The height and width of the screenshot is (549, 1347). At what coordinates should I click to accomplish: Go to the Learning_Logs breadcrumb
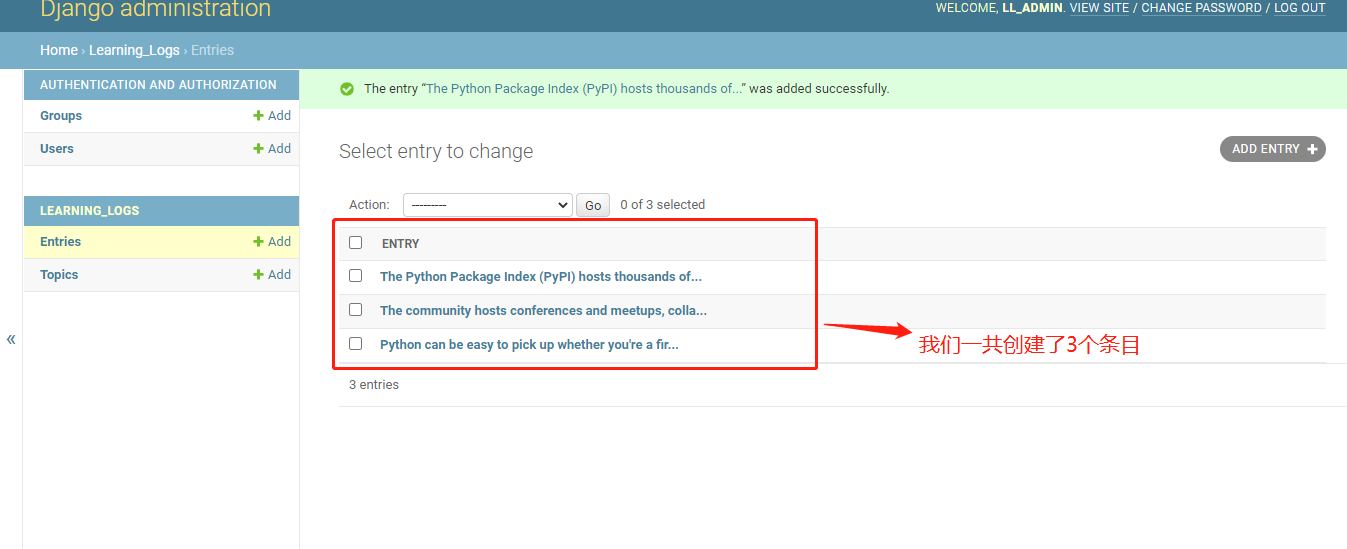coord(134,50)
